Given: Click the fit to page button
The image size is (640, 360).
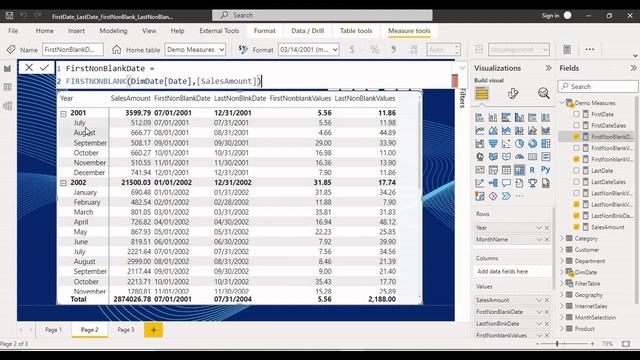Looking at the screenshot, I should click(626, 344).
